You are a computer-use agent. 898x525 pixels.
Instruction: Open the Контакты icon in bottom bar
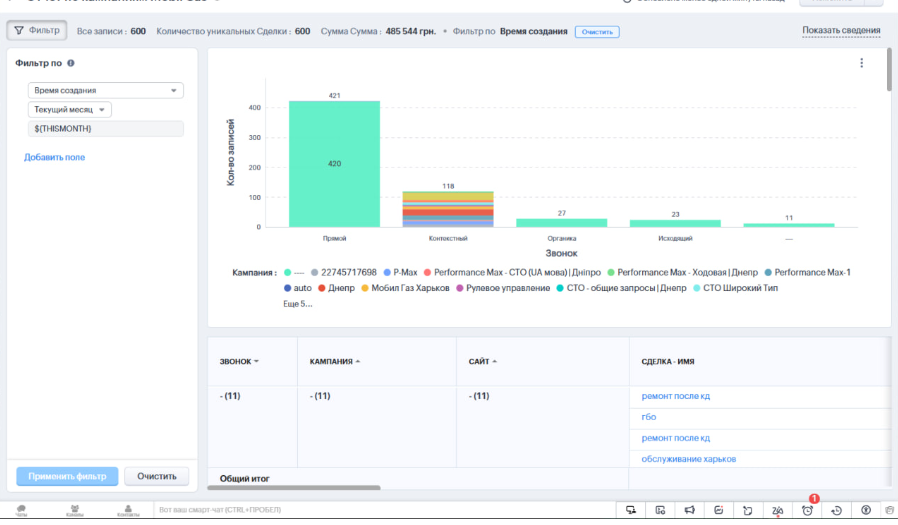[128, 511]
